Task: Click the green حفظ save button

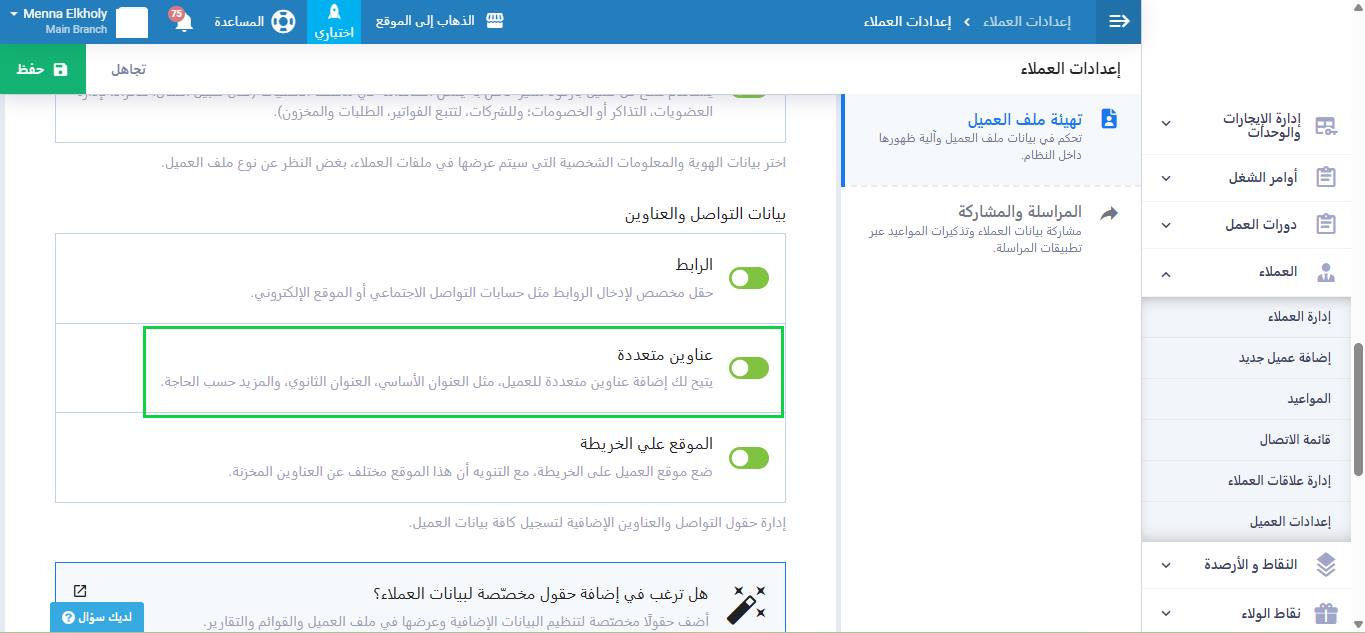Action: click(x=43, y=69)
